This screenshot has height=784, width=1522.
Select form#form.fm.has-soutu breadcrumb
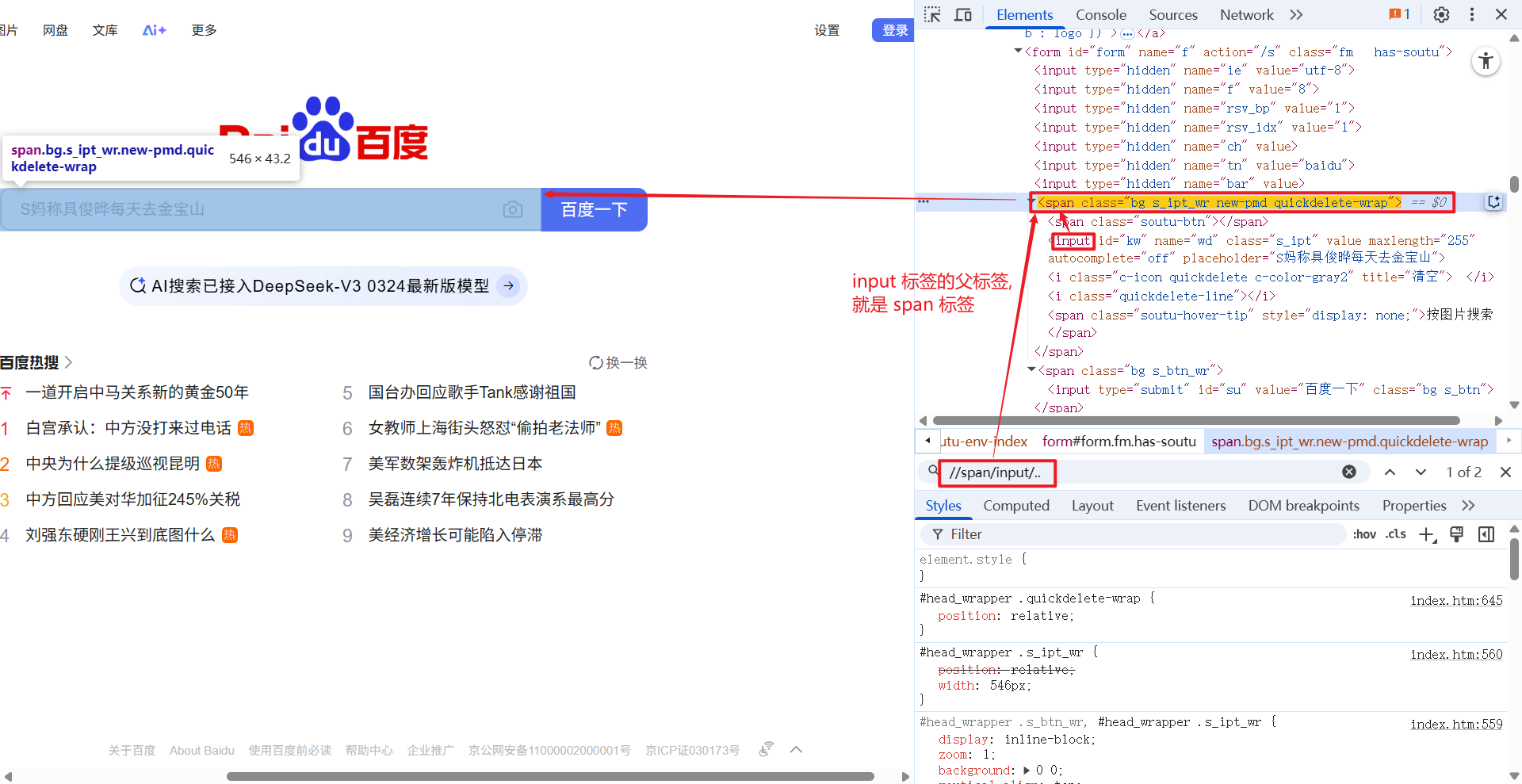pyautogui.click(x=1119, y=442)
